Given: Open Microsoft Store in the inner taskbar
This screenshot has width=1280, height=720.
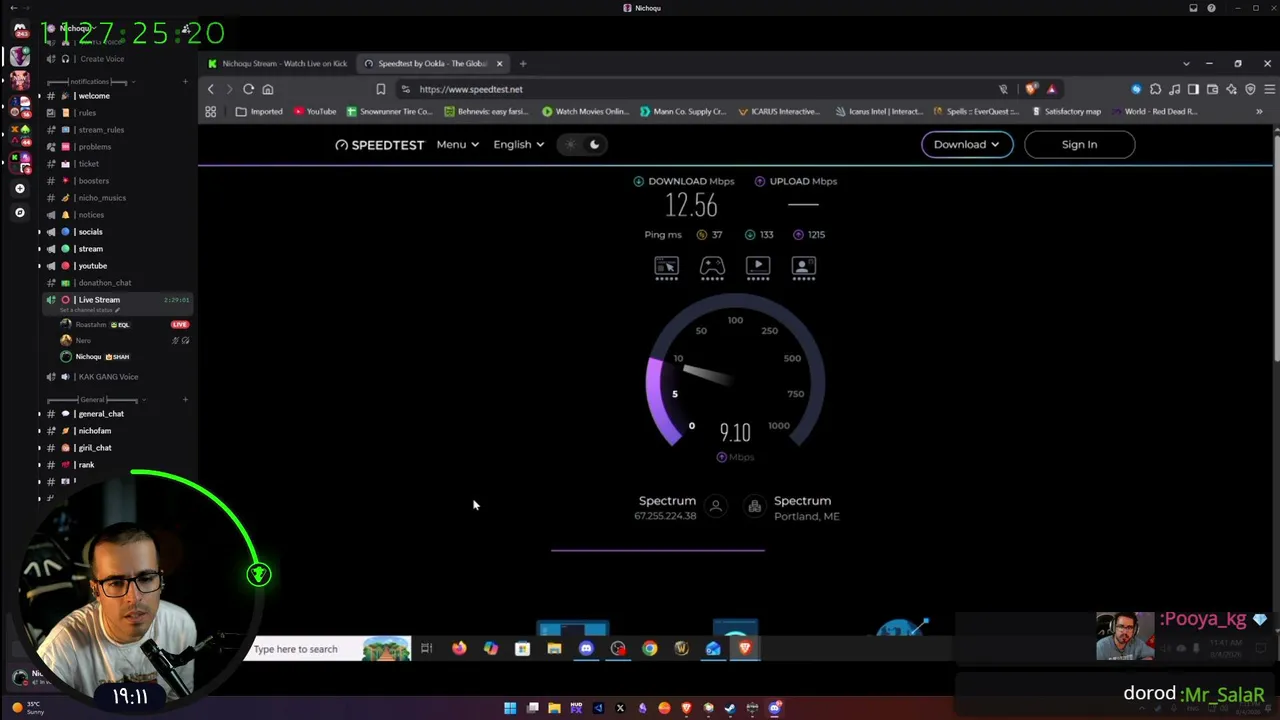Looking at the screenshot, I should coord(522,649).
